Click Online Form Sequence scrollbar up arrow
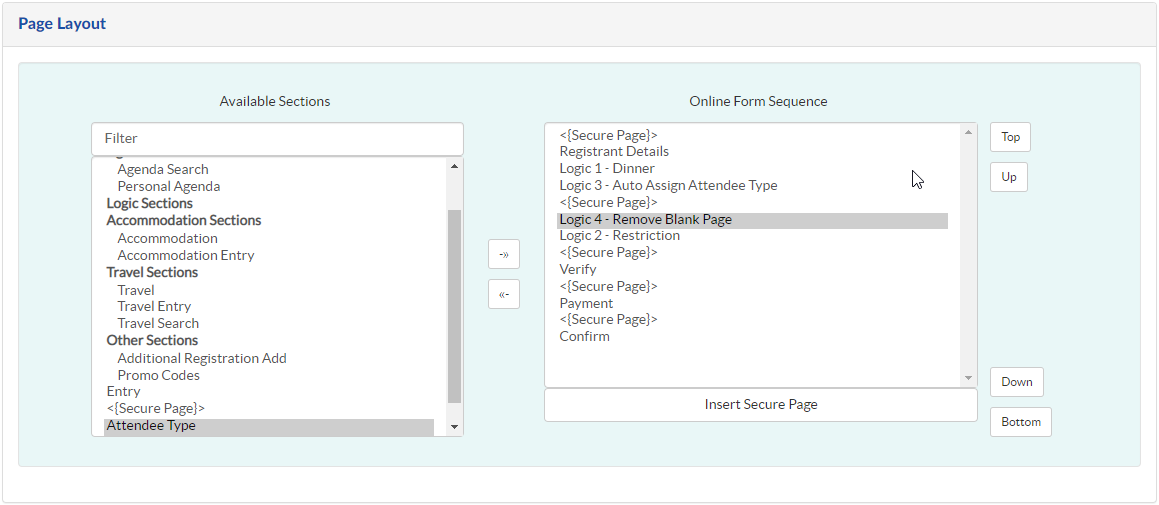This screenshot has width=1159, height=505. (x=968, y=132)
